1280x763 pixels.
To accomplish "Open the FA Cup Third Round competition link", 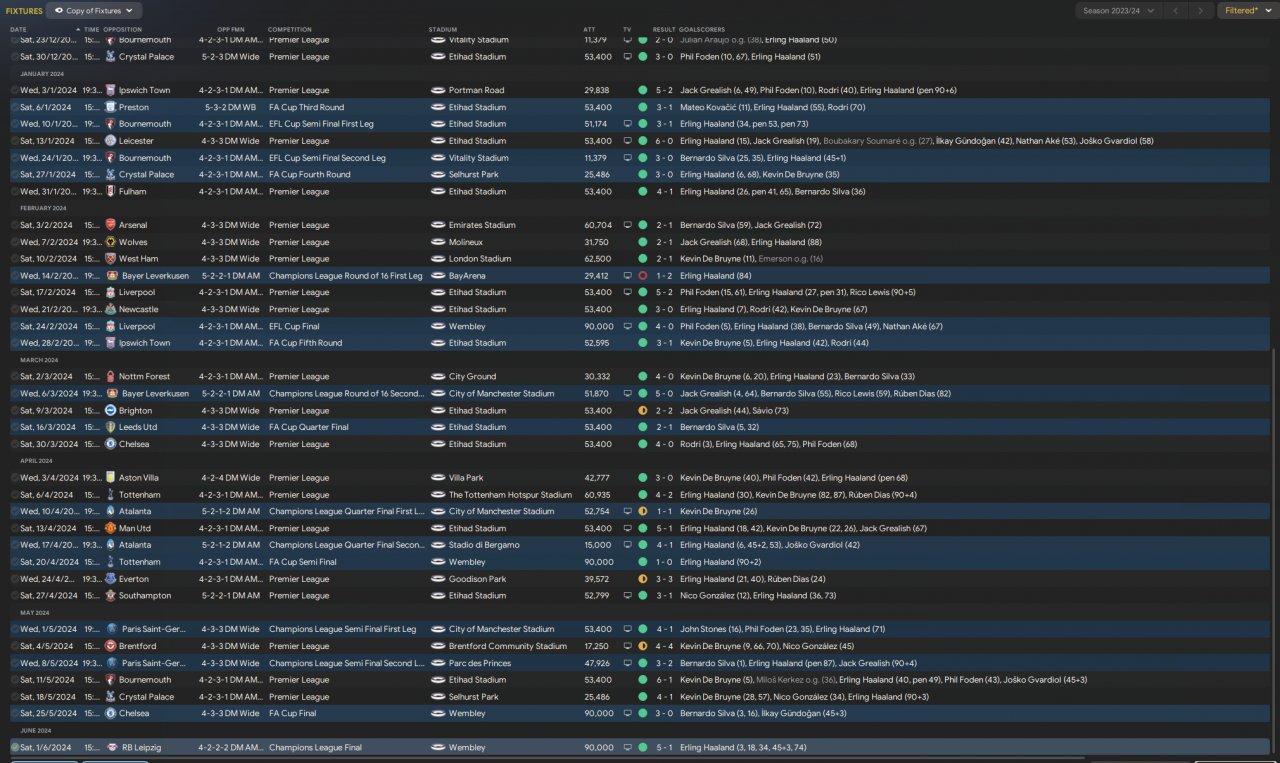I will coord(306,107).
